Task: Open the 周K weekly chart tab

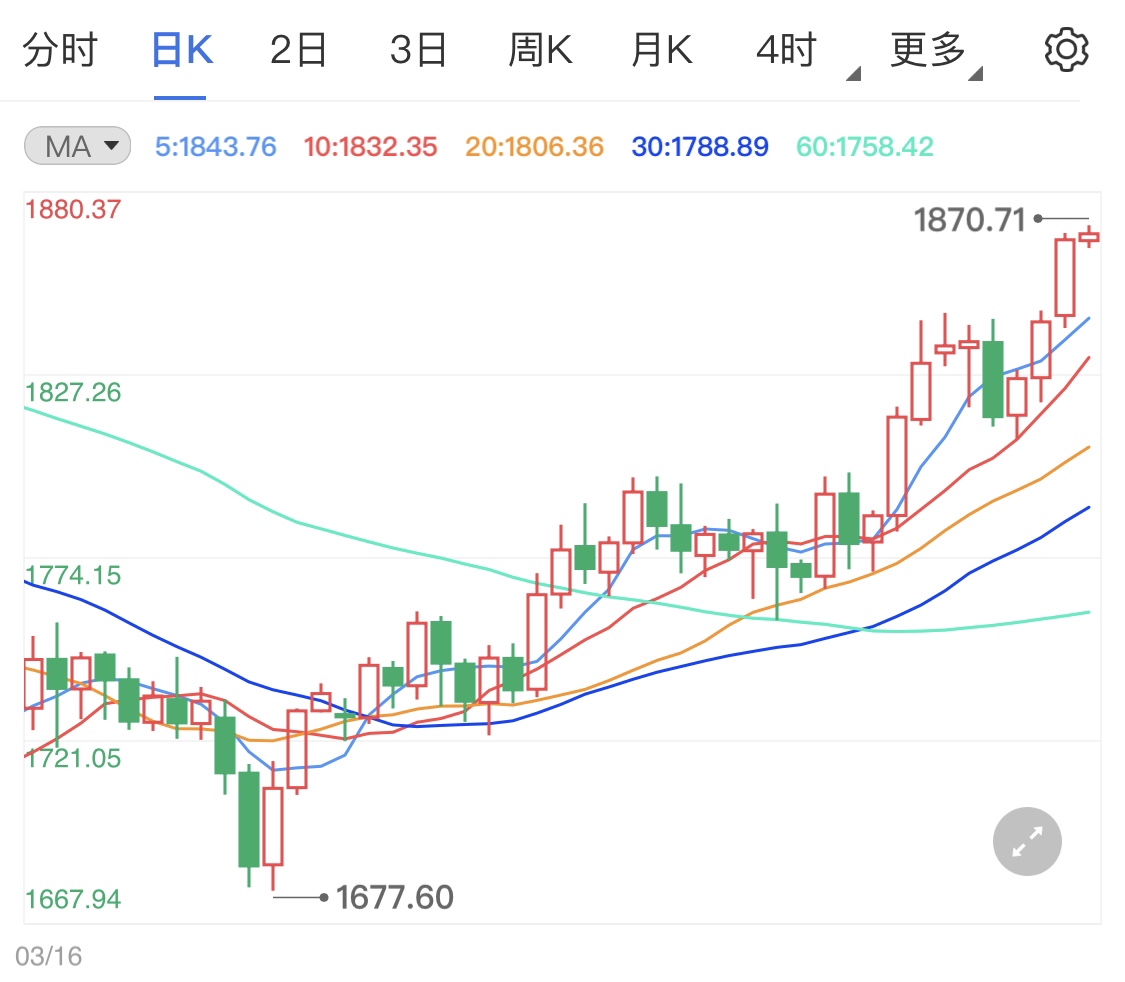Action: tap(540, 50)
